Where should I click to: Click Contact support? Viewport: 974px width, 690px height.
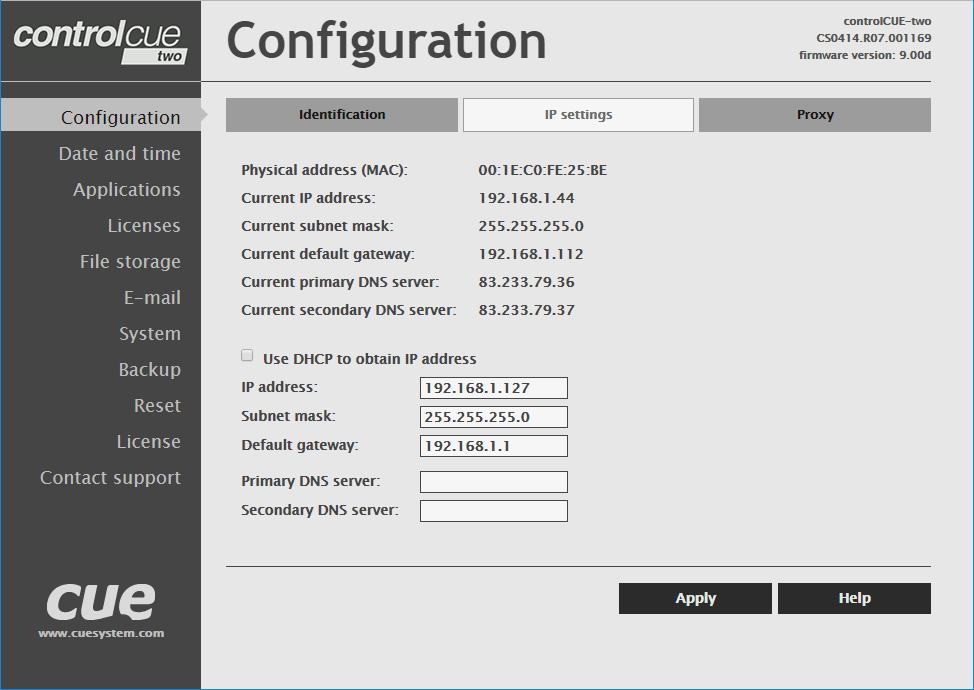[110, 478]
